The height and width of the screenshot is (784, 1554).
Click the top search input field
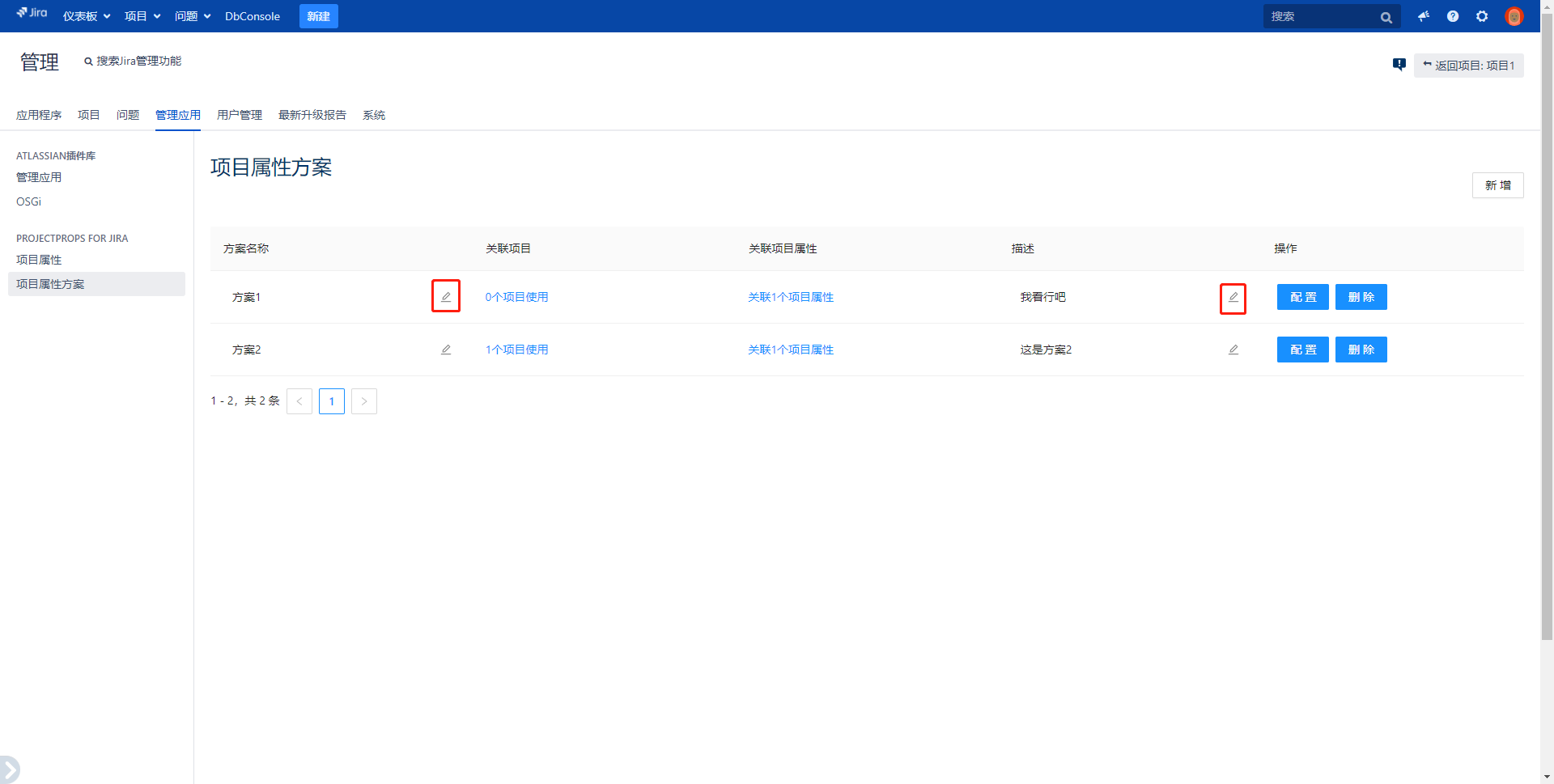coord(1321,16)
